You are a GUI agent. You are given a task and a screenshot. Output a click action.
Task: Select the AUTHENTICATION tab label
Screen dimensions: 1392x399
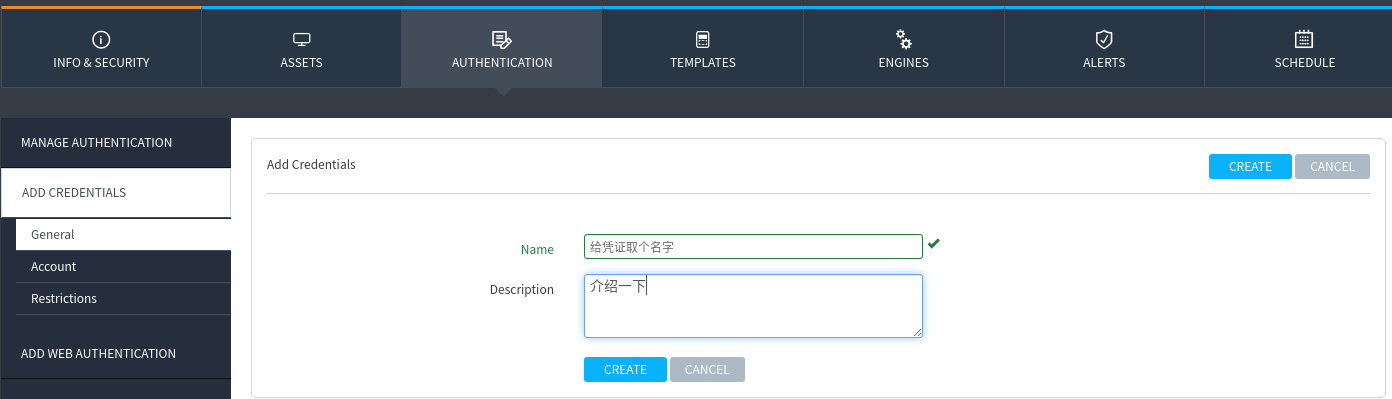pos(502,62)
